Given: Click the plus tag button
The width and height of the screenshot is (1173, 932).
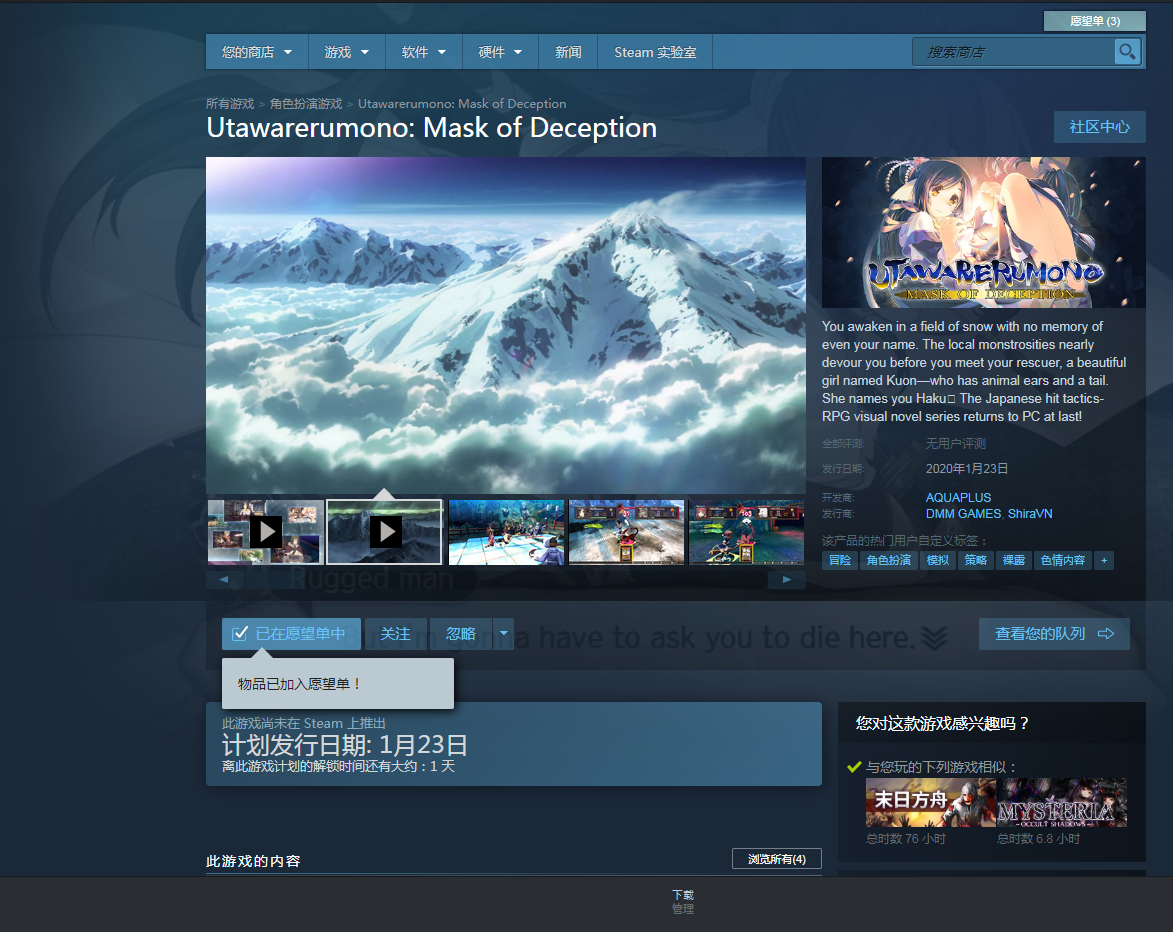Looking at the screenshot, I should click(1103, 560).
